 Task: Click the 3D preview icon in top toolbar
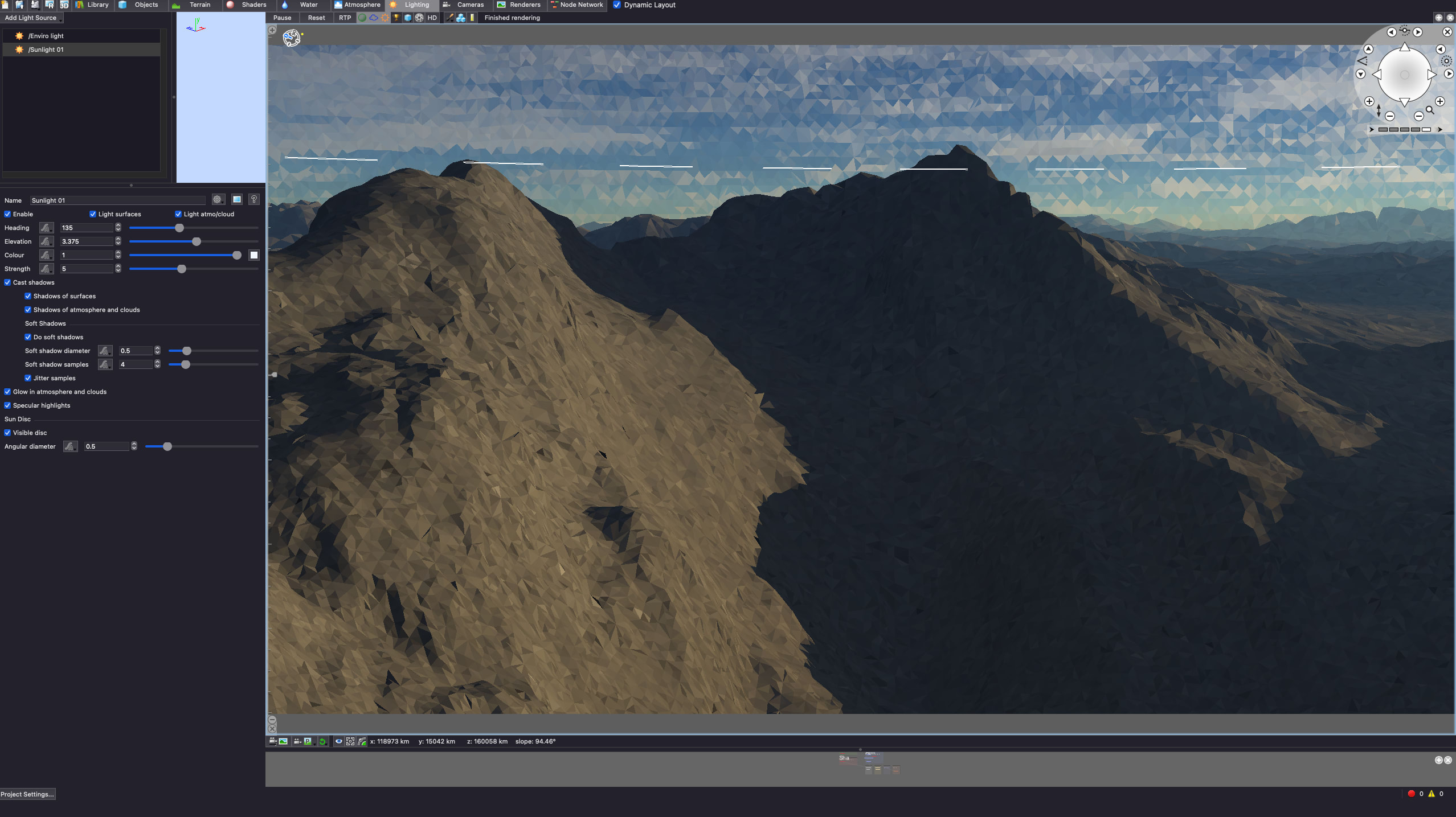click(64, 5)
